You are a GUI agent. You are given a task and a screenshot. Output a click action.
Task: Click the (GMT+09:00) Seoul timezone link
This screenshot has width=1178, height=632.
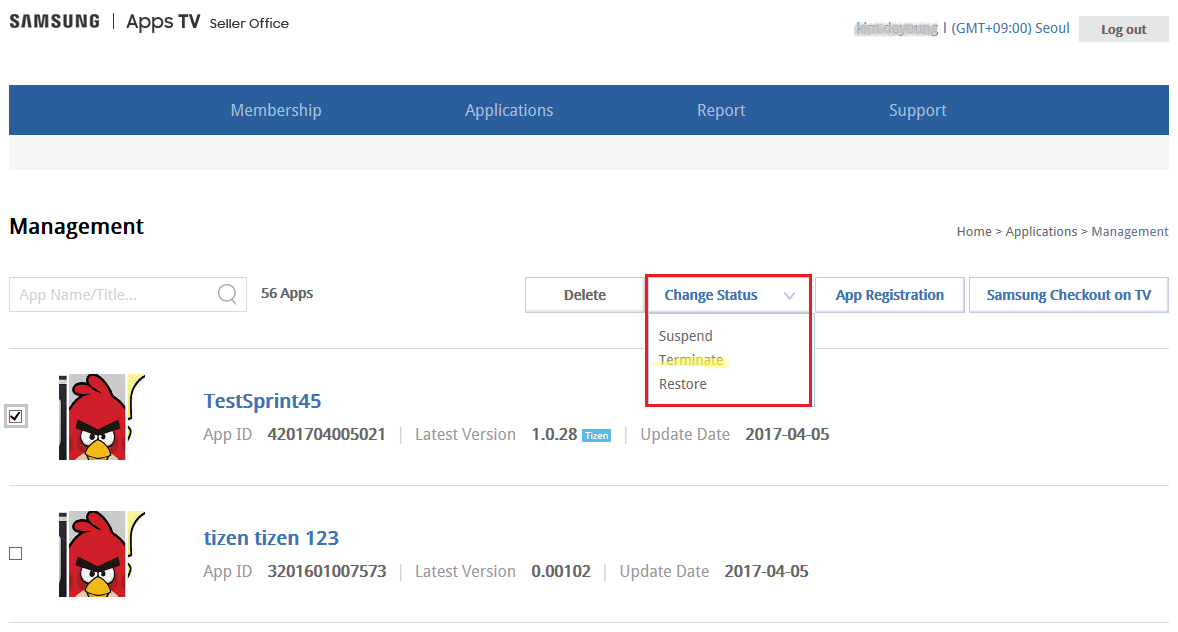[1010, 29]
